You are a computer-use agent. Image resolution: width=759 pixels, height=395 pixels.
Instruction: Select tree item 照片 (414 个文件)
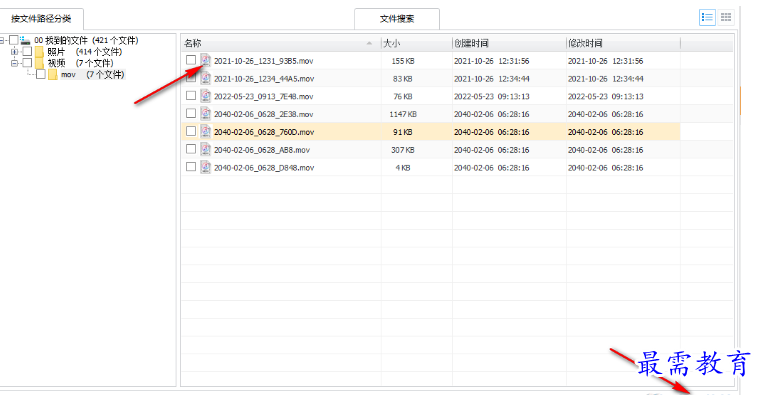pyautogui.click(x=84, y=51)
